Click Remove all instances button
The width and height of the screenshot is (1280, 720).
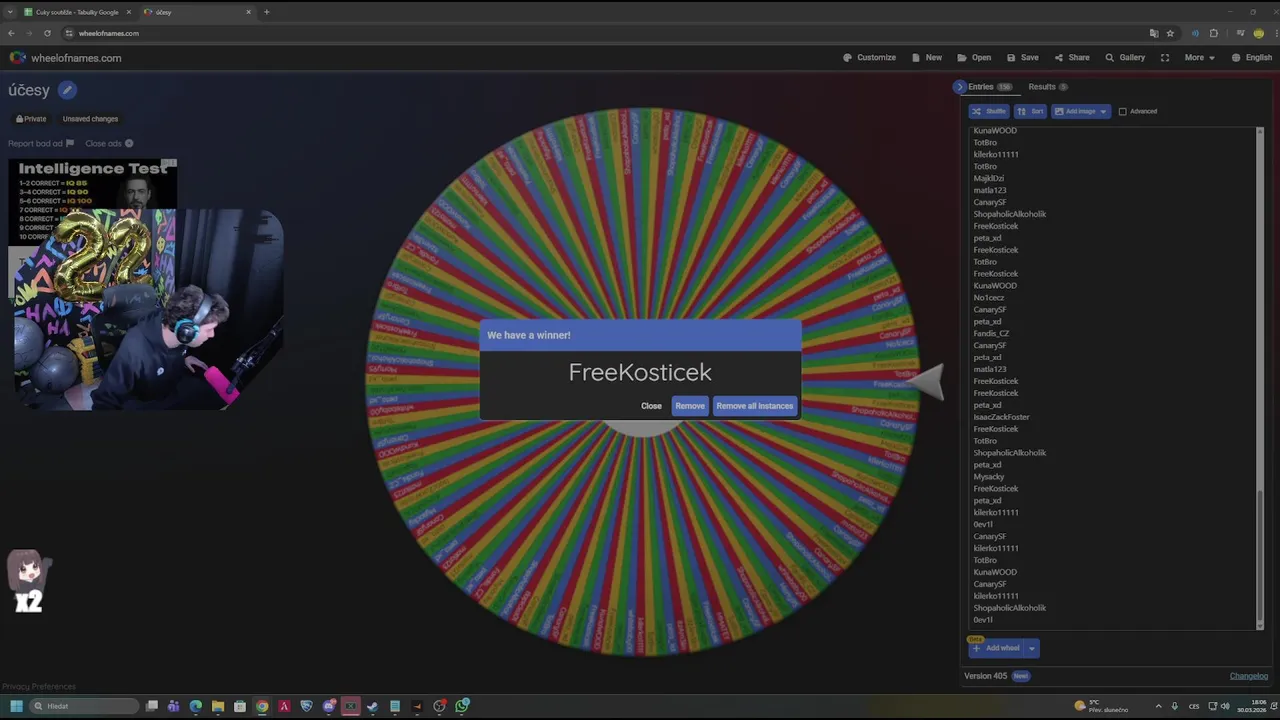click(755, 406)
